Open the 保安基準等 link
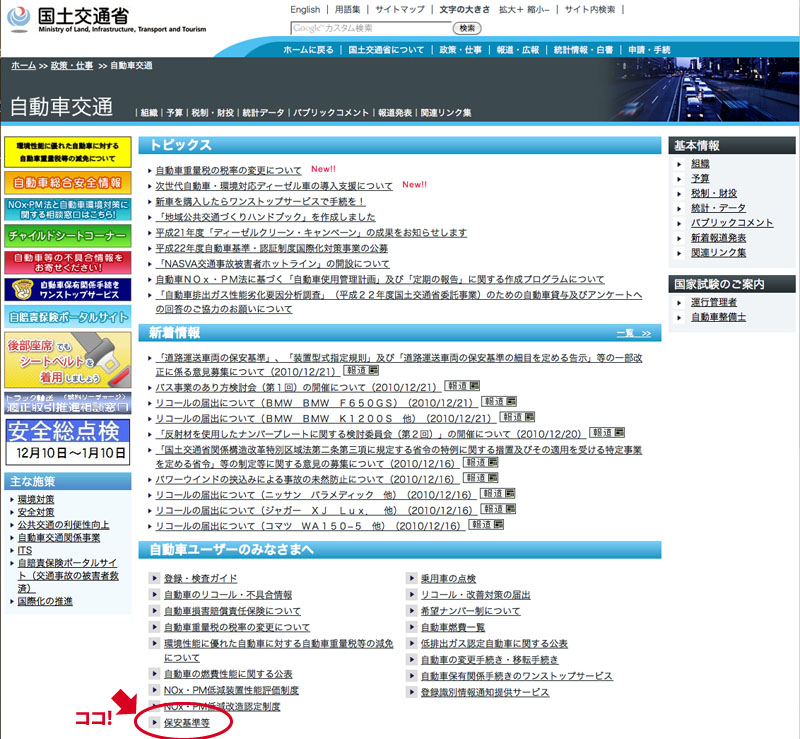Image resolution: width=800 pixels, height=739 pixels. click(187, 722)
